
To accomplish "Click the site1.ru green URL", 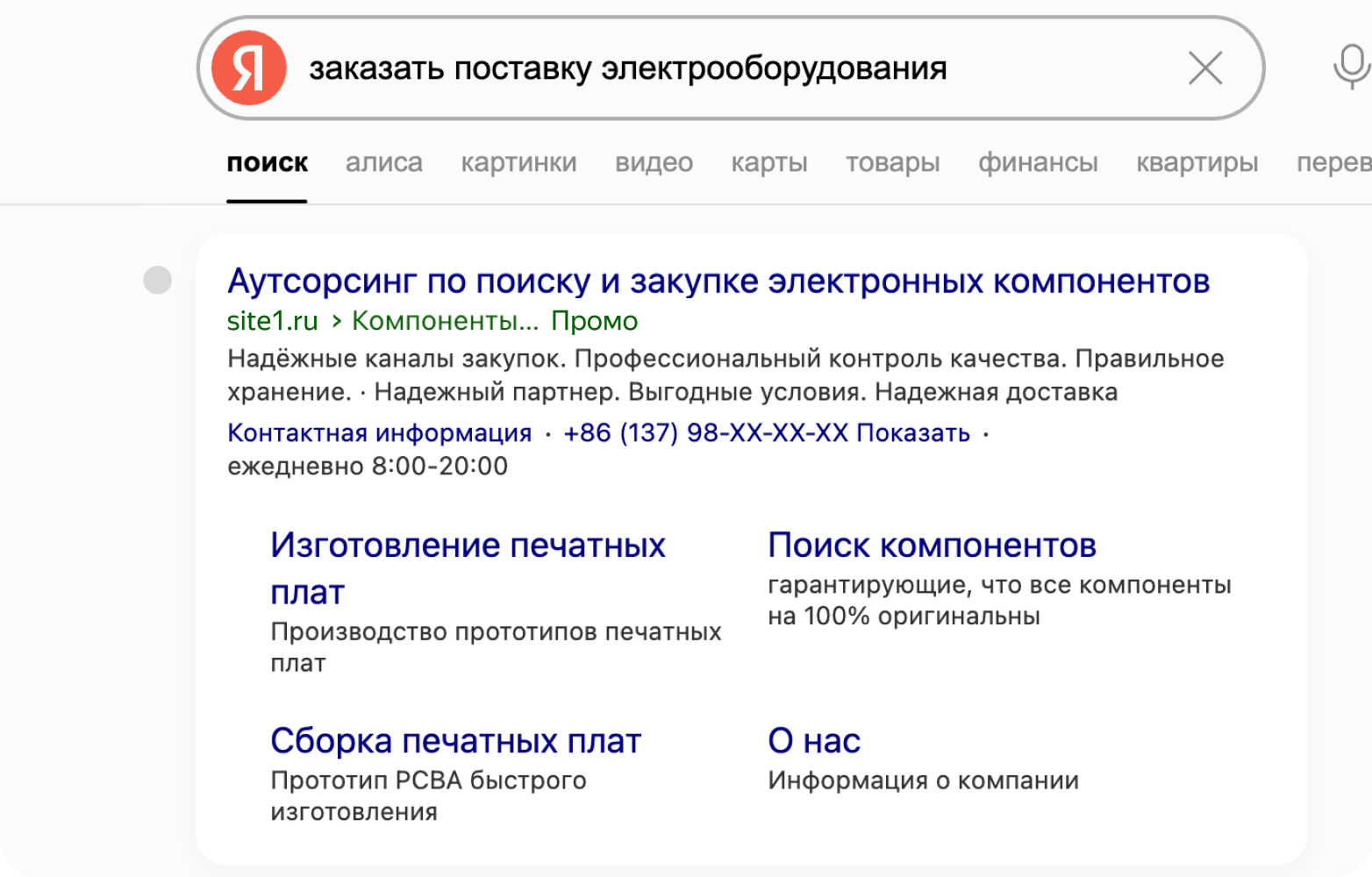I will point(272,322).
